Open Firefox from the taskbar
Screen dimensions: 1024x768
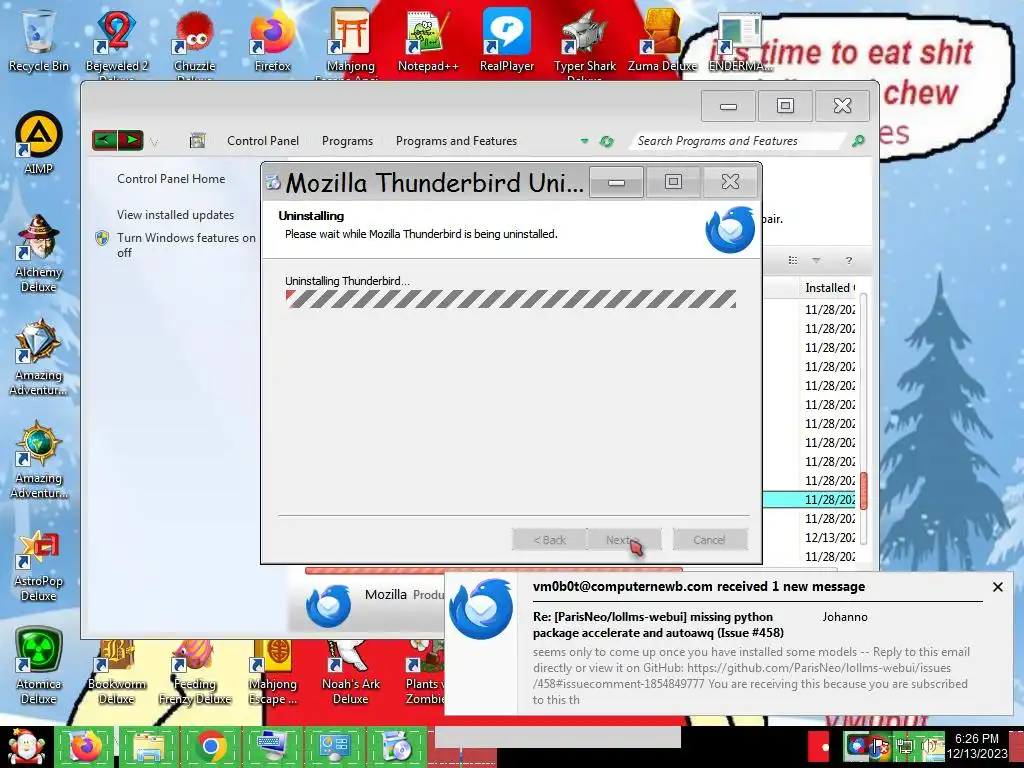[x=85, y=747]
